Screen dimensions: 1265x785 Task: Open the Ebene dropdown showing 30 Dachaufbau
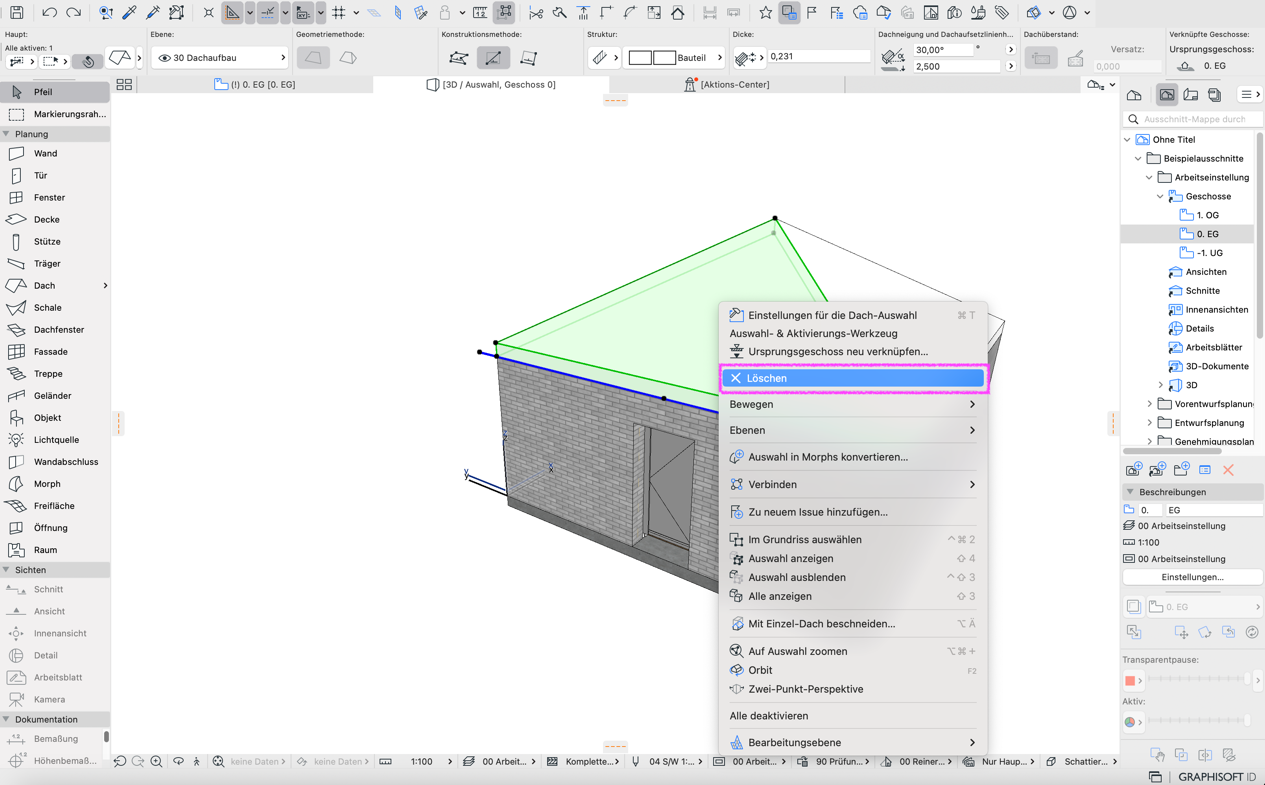tap(219, 58)
